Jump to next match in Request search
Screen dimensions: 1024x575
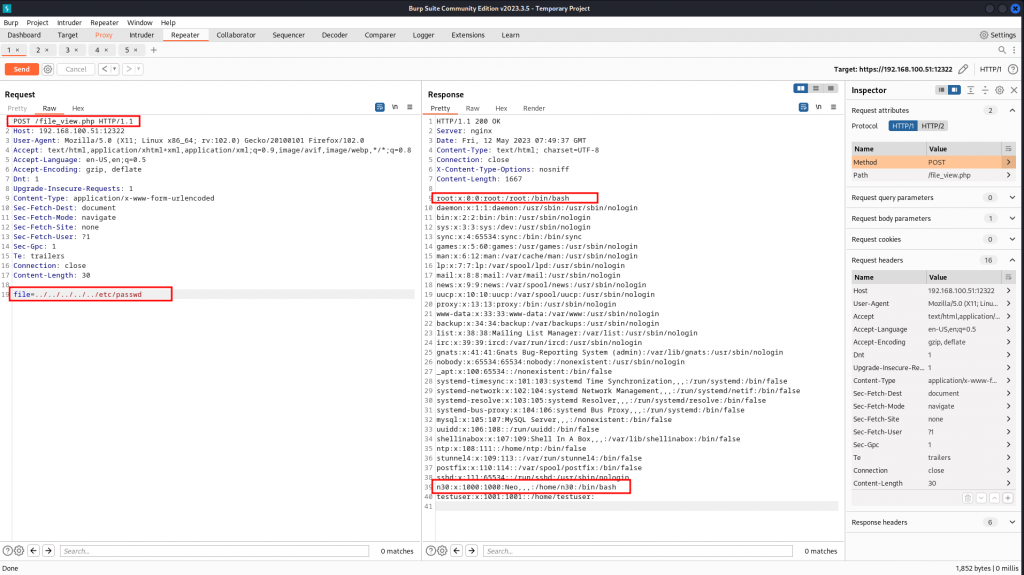[48, 551]
